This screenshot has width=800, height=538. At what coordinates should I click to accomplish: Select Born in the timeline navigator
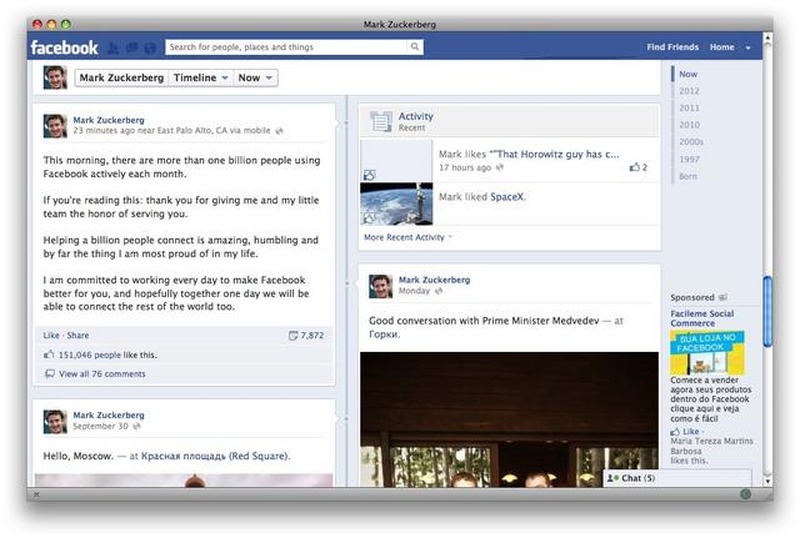coord(688,176)
